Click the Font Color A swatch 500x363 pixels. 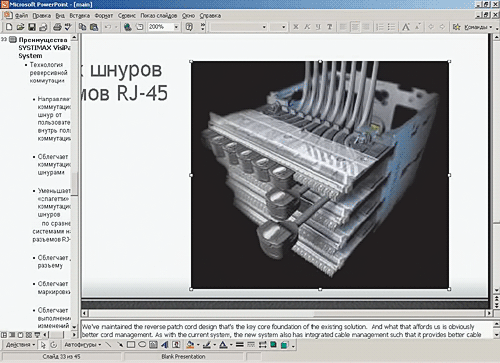[223, 345]
